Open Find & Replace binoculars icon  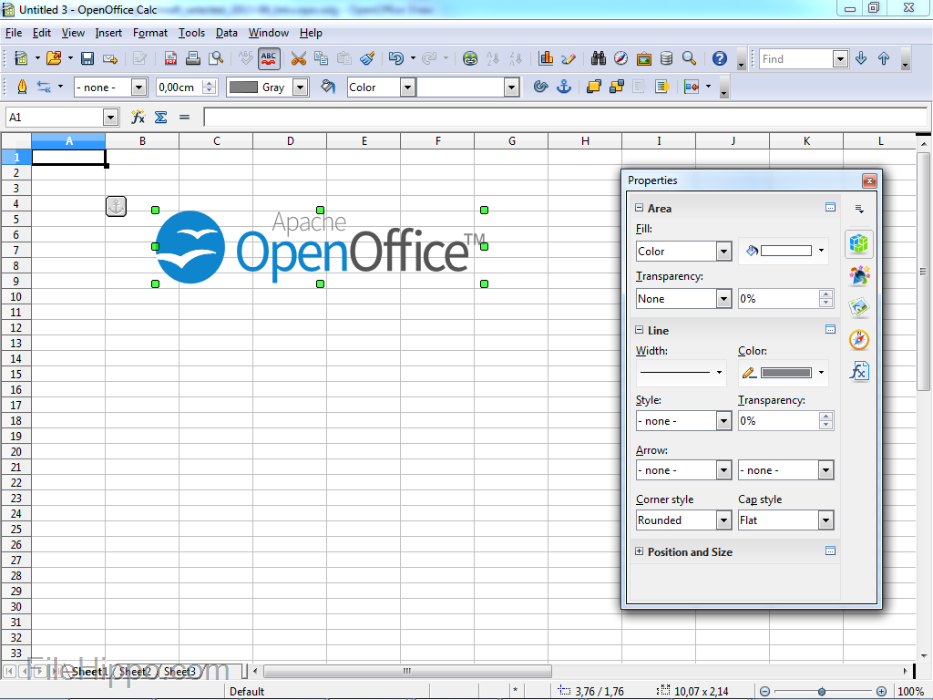598,58
